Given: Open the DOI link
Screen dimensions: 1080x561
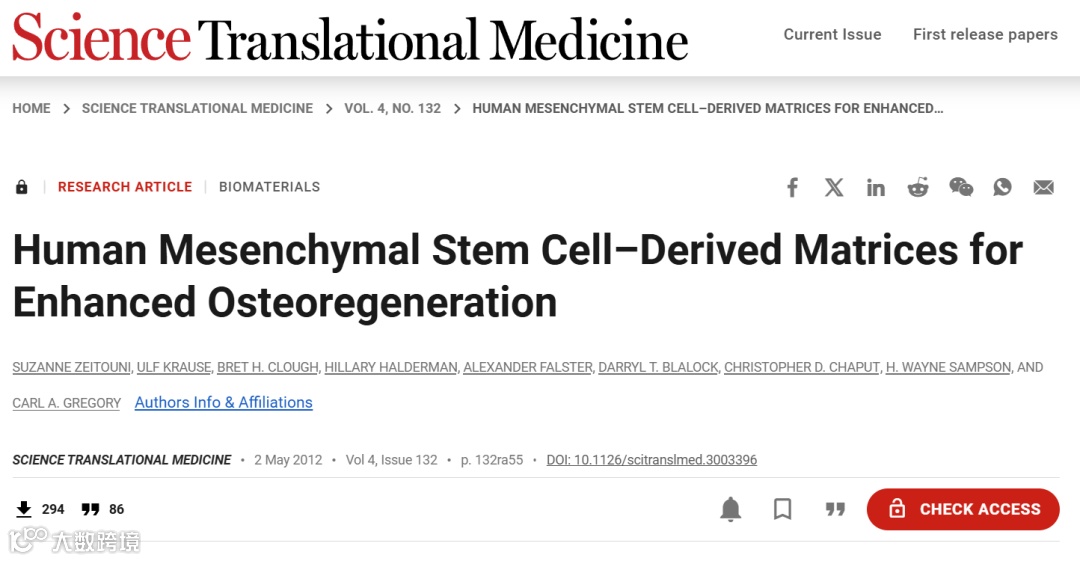Looking at the screenshot, I should click(651, 460).
